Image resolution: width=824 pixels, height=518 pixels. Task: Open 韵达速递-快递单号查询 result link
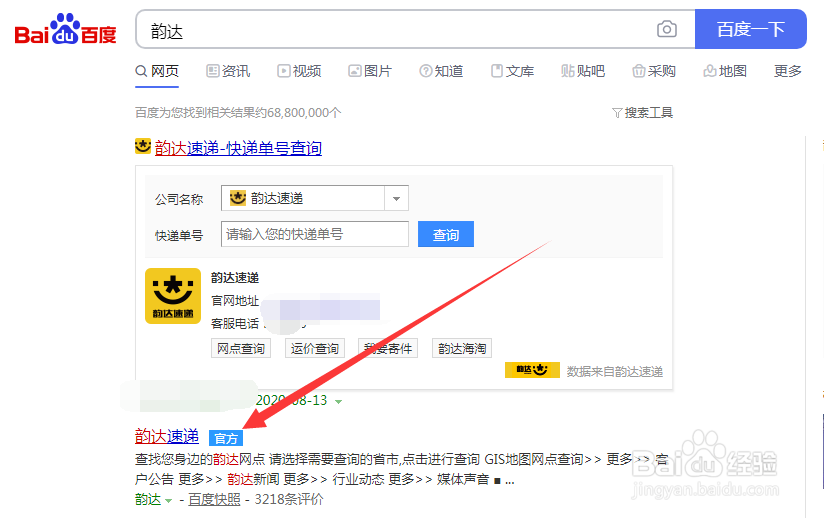(238, 148)
